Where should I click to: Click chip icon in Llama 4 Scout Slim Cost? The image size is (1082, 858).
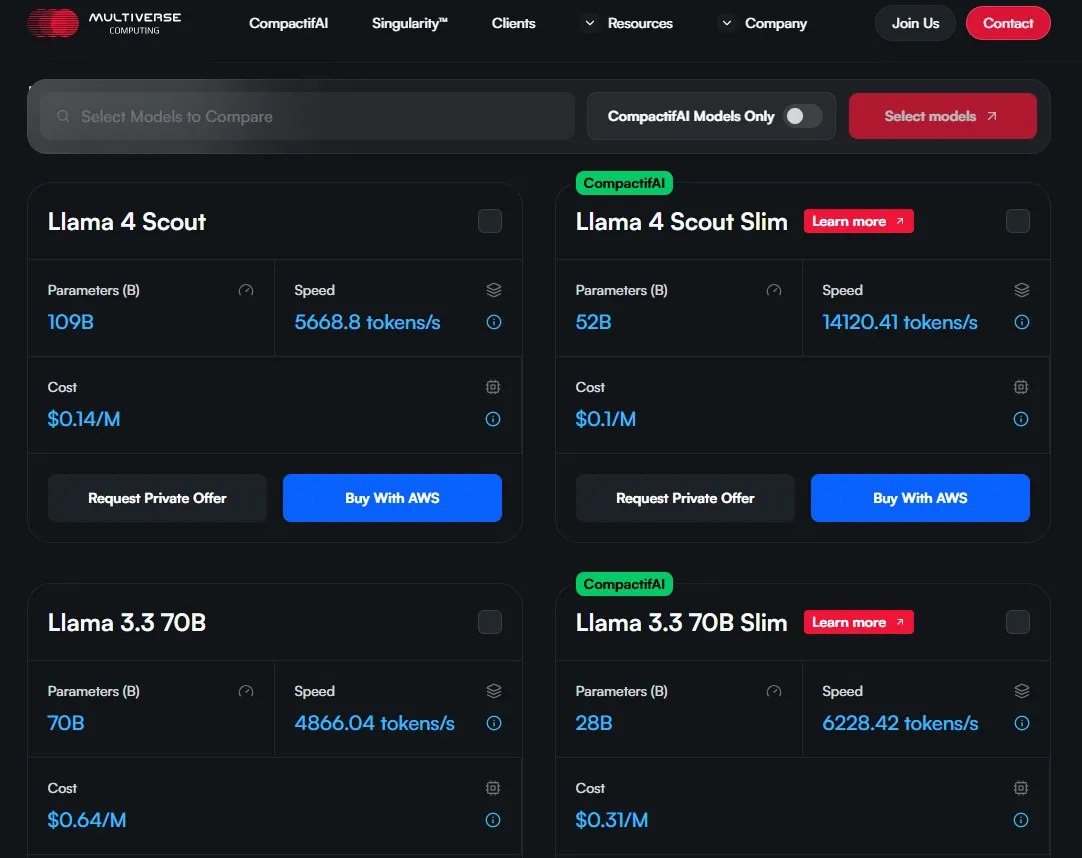point(1021,387)
